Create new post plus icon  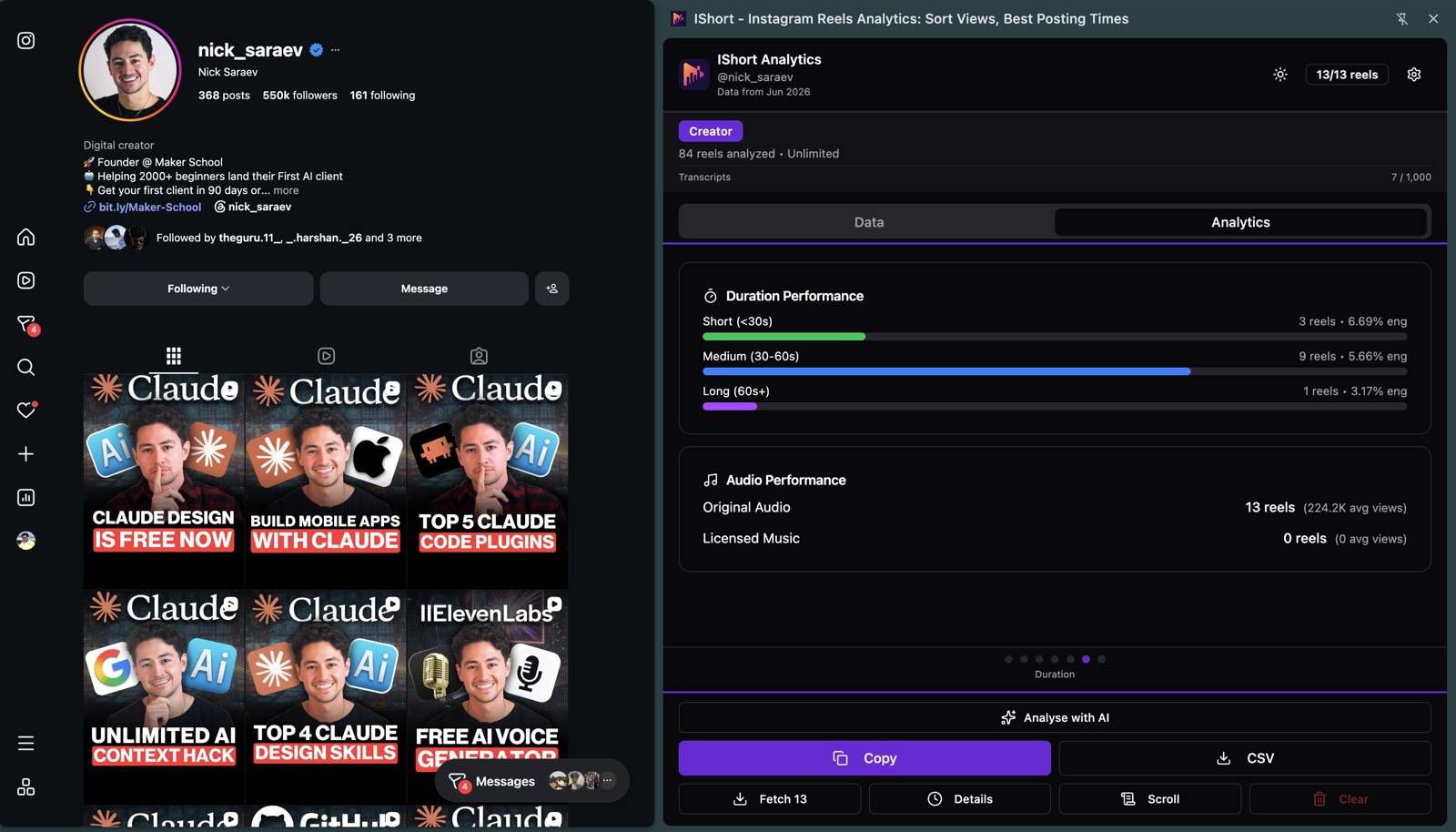(25, 453)
